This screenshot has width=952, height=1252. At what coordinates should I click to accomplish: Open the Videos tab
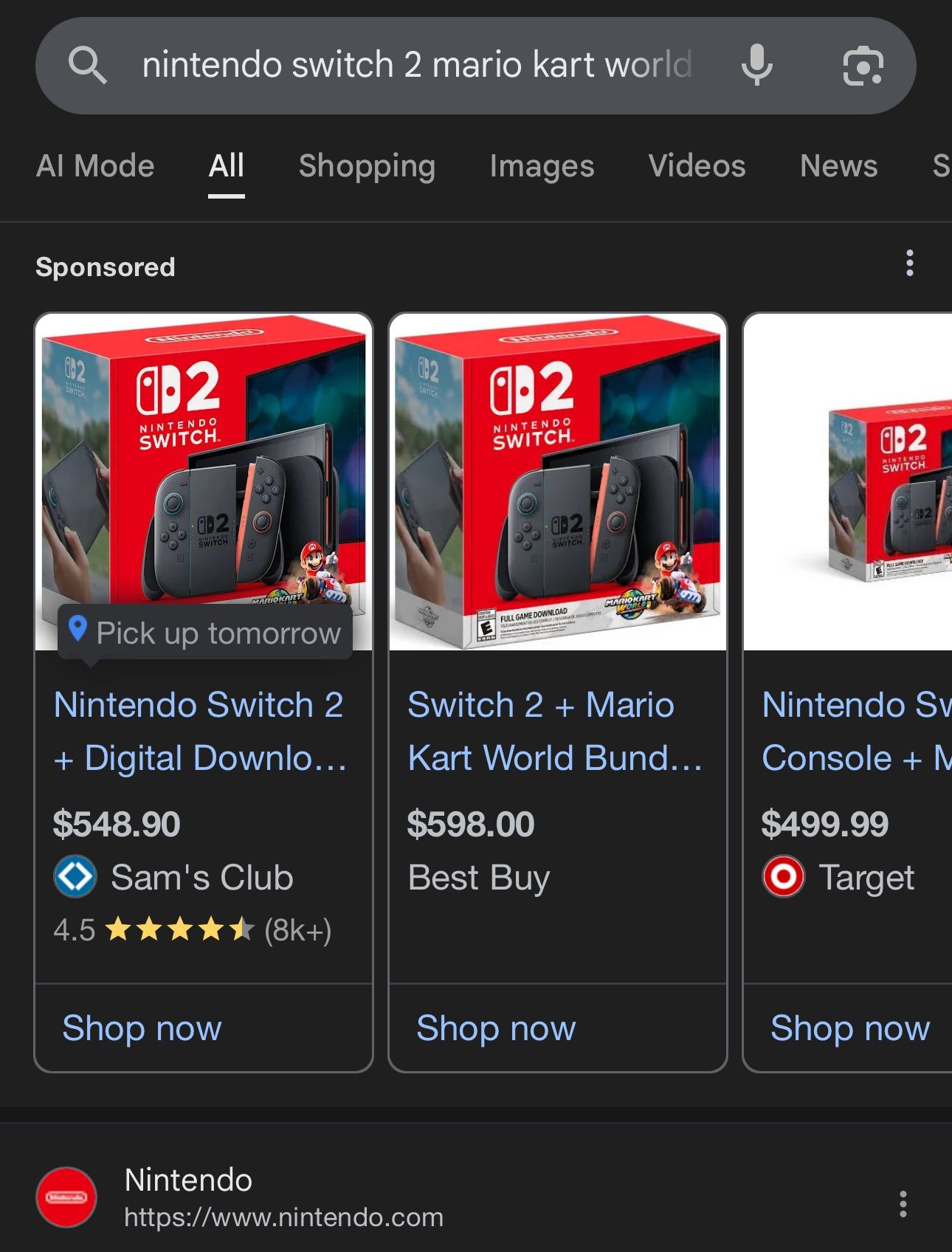pyautogui.click(x=697, y=166)
